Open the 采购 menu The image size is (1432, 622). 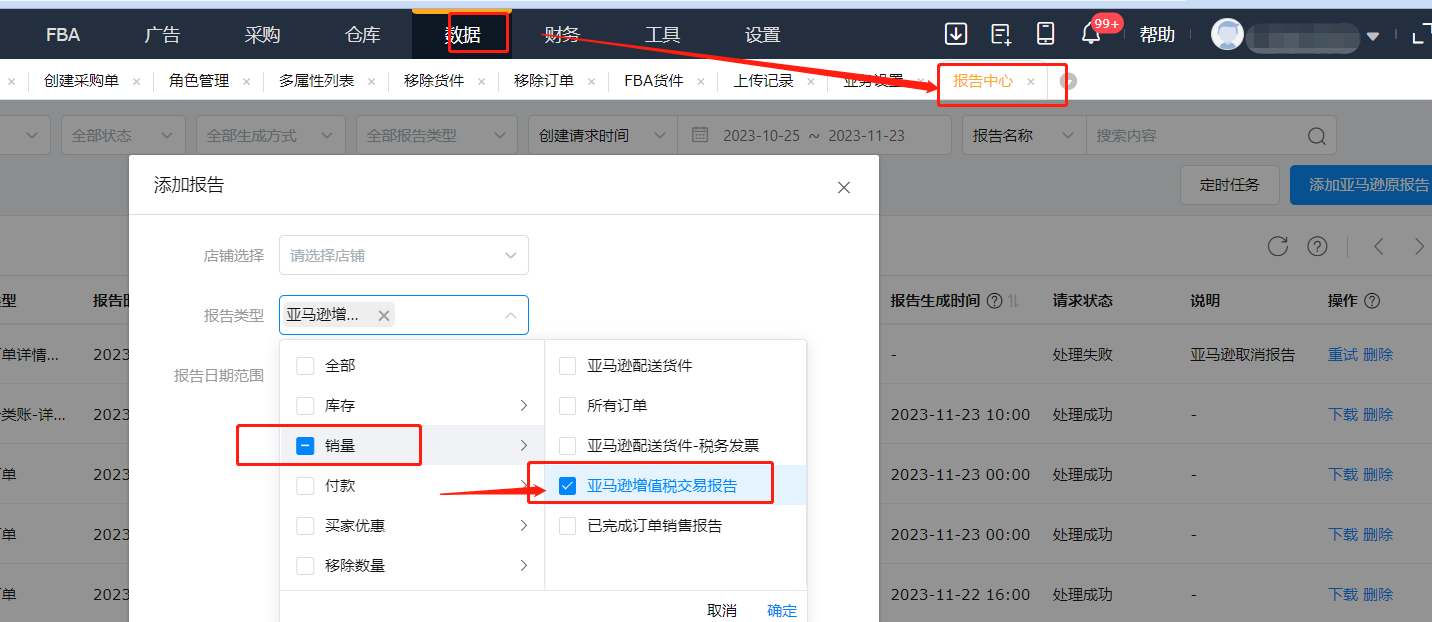(262, 35)
